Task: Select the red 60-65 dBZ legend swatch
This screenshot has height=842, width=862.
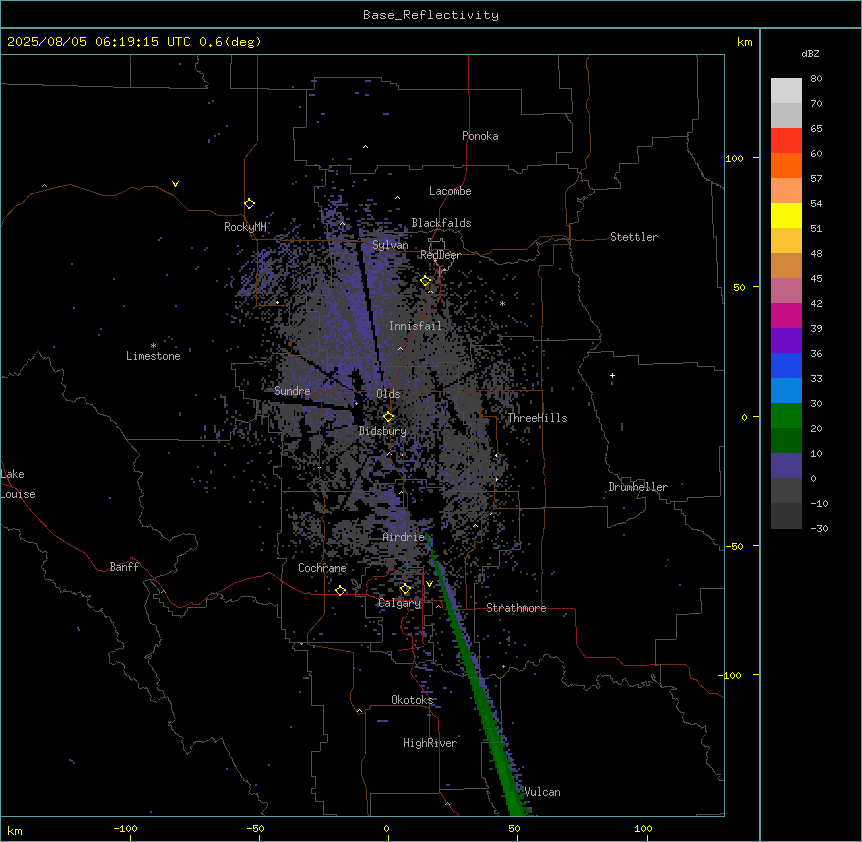Action: click(x=786, y=141)
